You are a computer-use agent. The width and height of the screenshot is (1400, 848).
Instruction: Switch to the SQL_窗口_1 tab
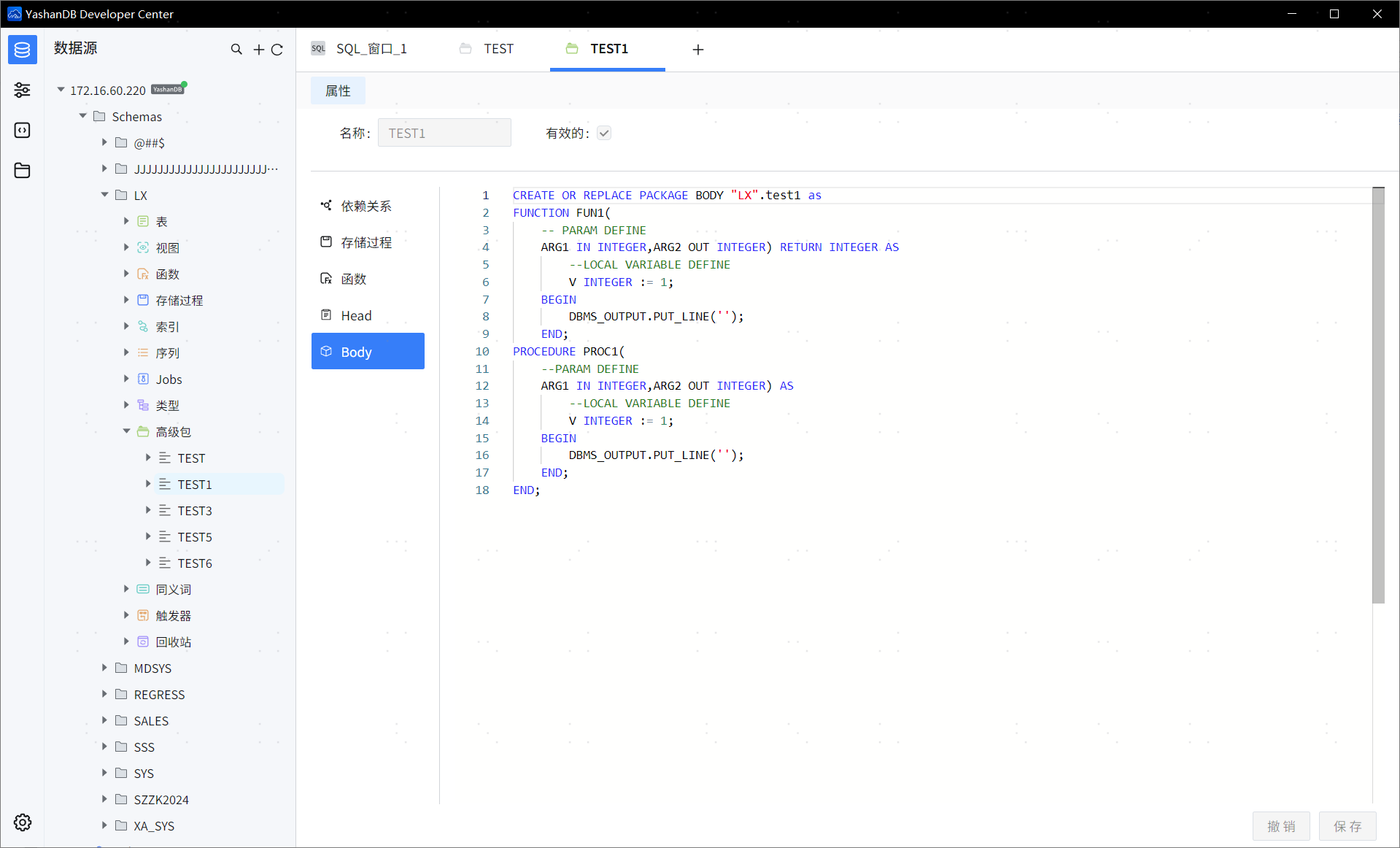coord(371,49)
